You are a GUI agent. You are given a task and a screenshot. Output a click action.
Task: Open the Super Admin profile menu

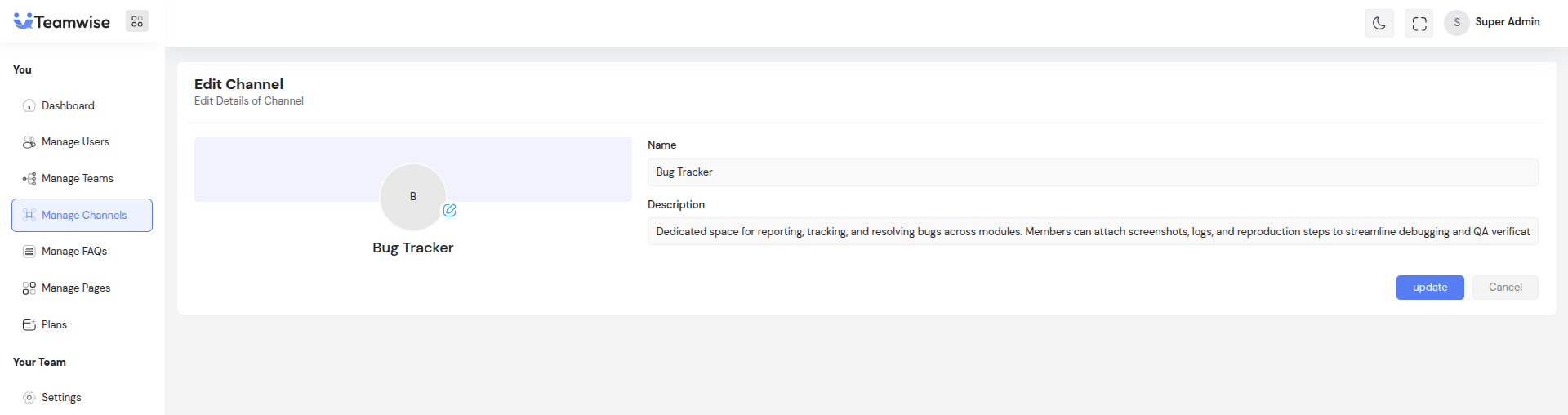1492,22
